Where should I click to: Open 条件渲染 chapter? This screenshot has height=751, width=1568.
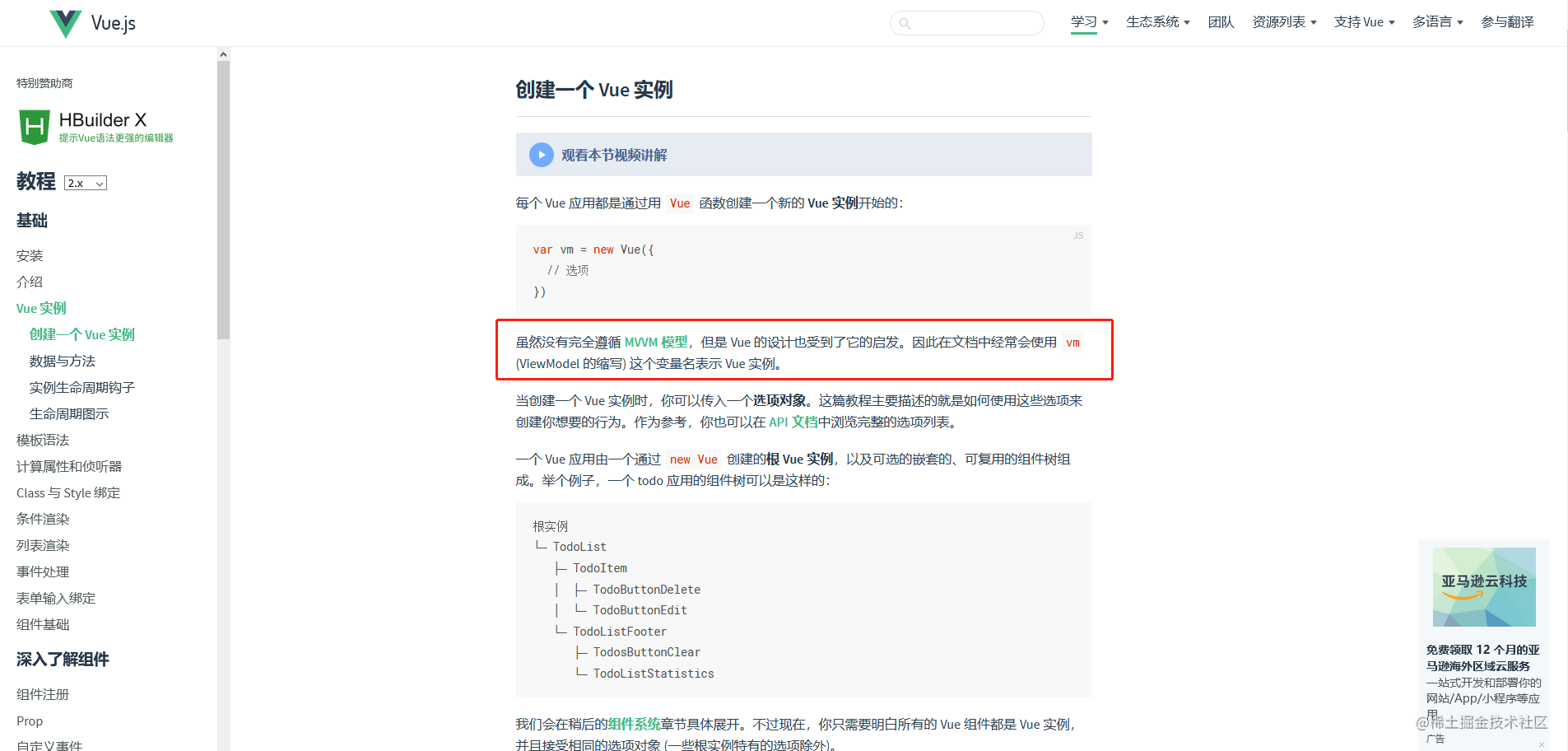[43, 519]
